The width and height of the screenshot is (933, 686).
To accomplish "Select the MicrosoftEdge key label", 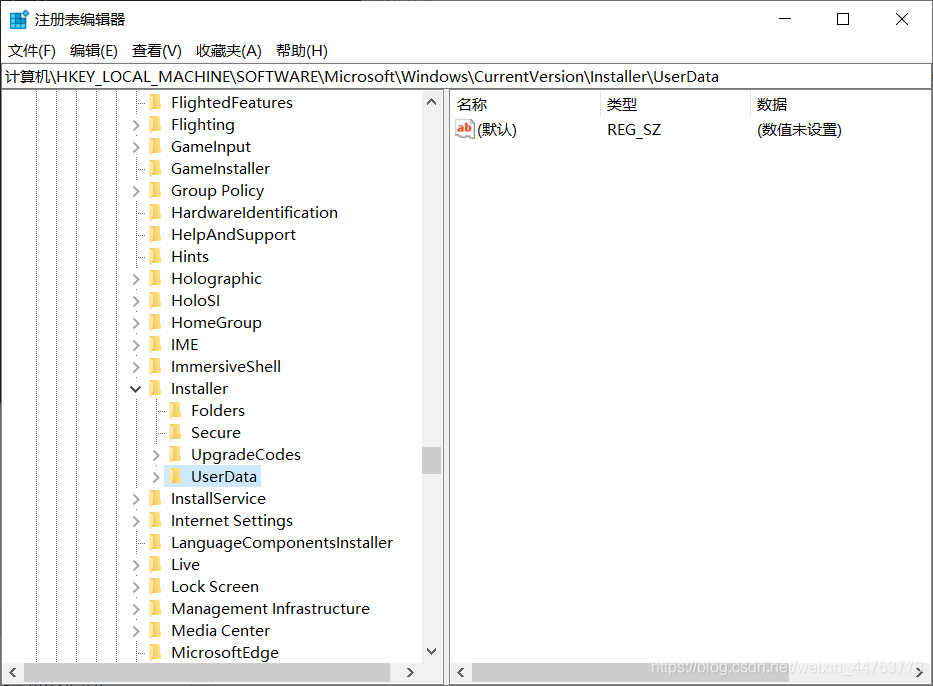I will [x=225, y=653].
